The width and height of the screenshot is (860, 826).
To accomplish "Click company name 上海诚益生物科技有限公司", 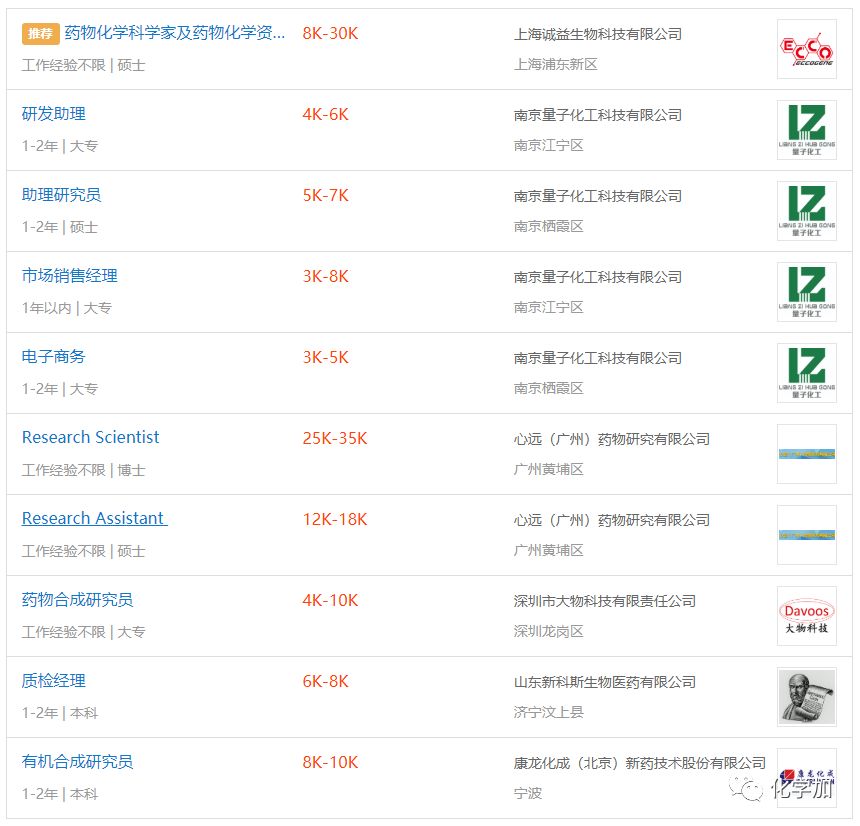I will (597, 34).
